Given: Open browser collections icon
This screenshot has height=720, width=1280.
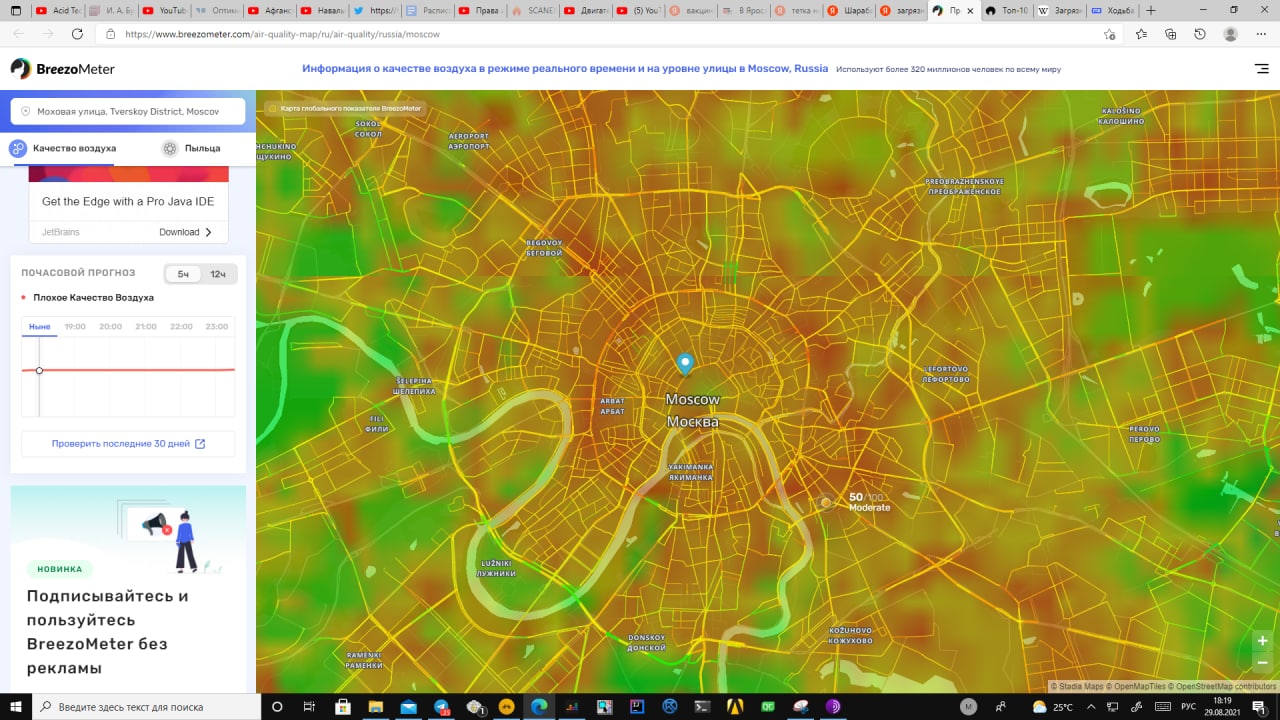Looking at the screenshot, I should tap(1171, 34).
